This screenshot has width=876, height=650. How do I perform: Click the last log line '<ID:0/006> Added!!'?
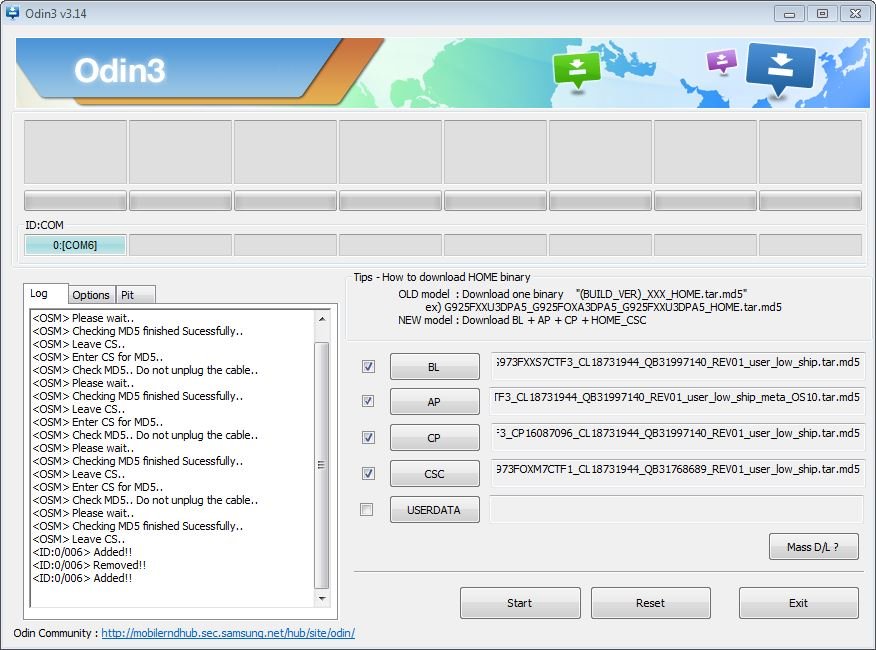[x=83, y=578]
